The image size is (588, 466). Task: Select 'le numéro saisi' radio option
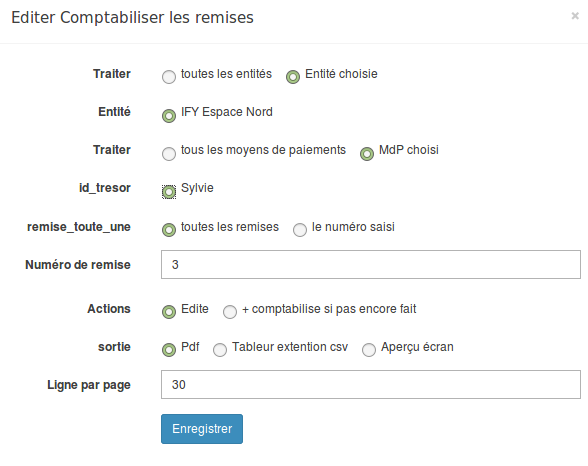pos(300,230)
